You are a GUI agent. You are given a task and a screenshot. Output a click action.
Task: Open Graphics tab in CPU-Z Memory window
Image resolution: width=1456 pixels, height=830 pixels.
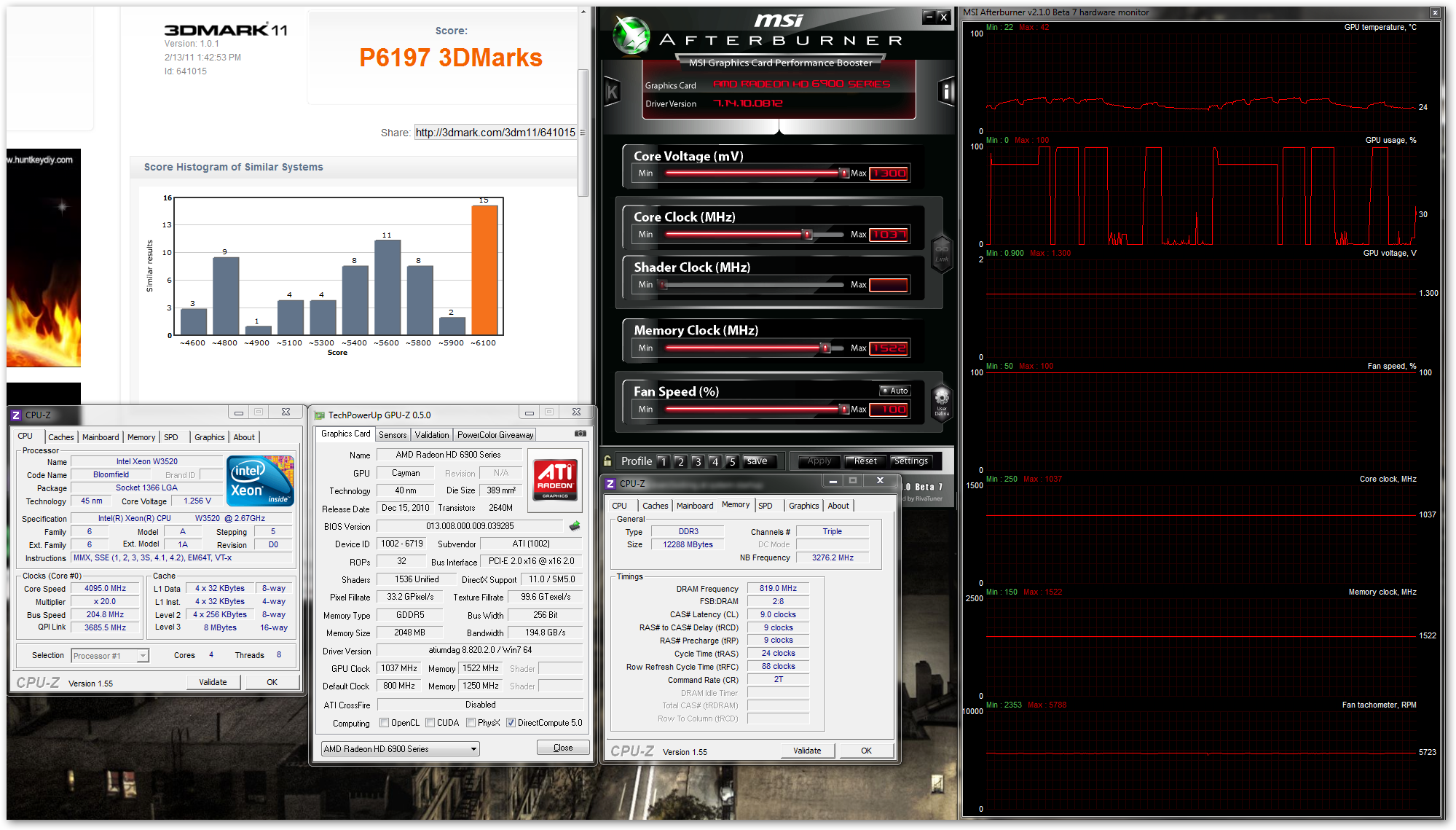pos(803,506)
